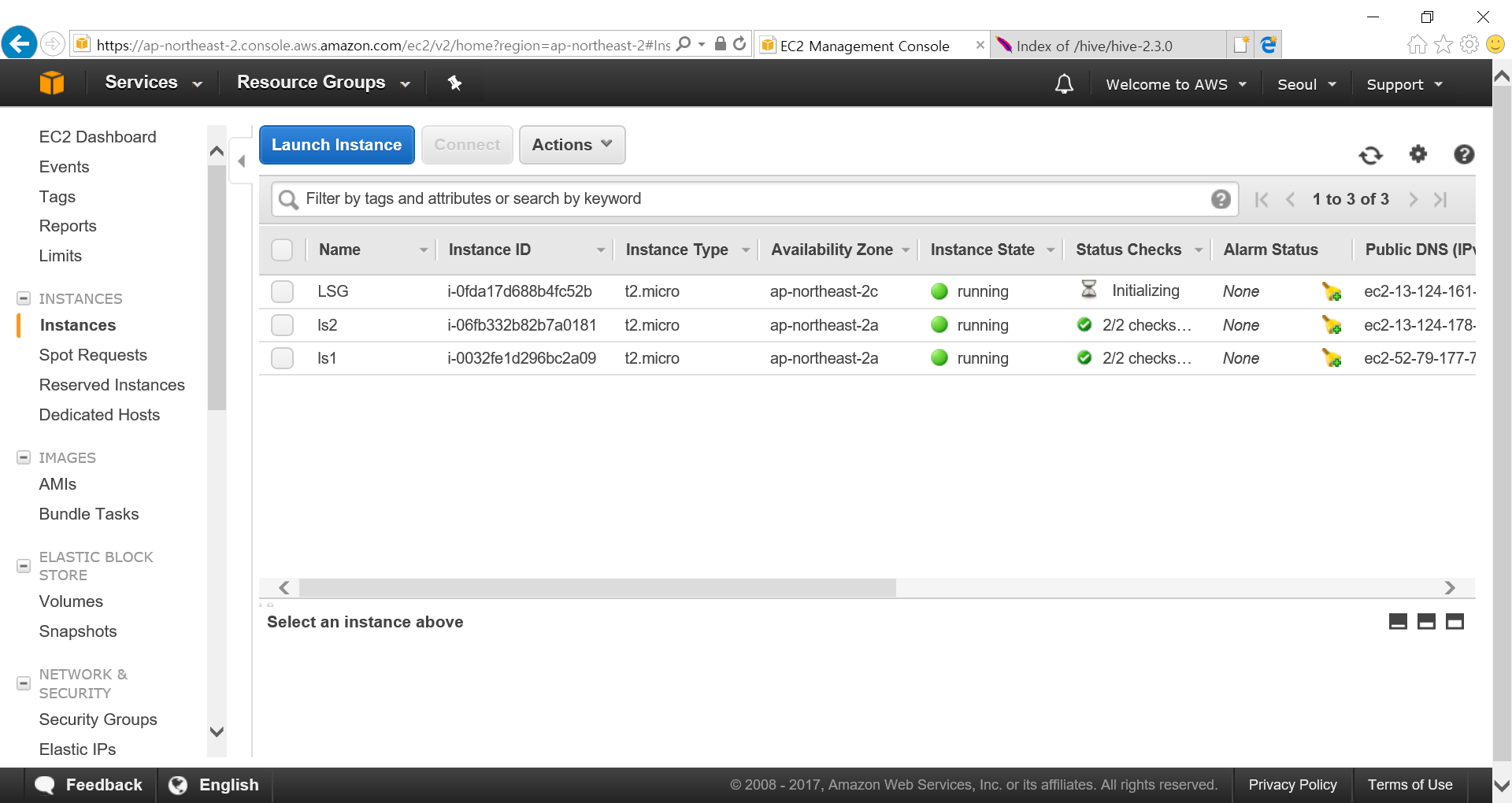
Task: Select the LSG instance checkbox
Action: point(282,291)
